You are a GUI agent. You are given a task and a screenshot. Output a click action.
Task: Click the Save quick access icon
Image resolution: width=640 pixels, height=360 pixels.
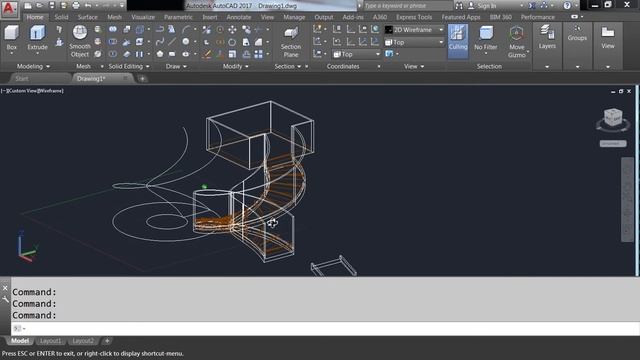click(x=51, y=6)
